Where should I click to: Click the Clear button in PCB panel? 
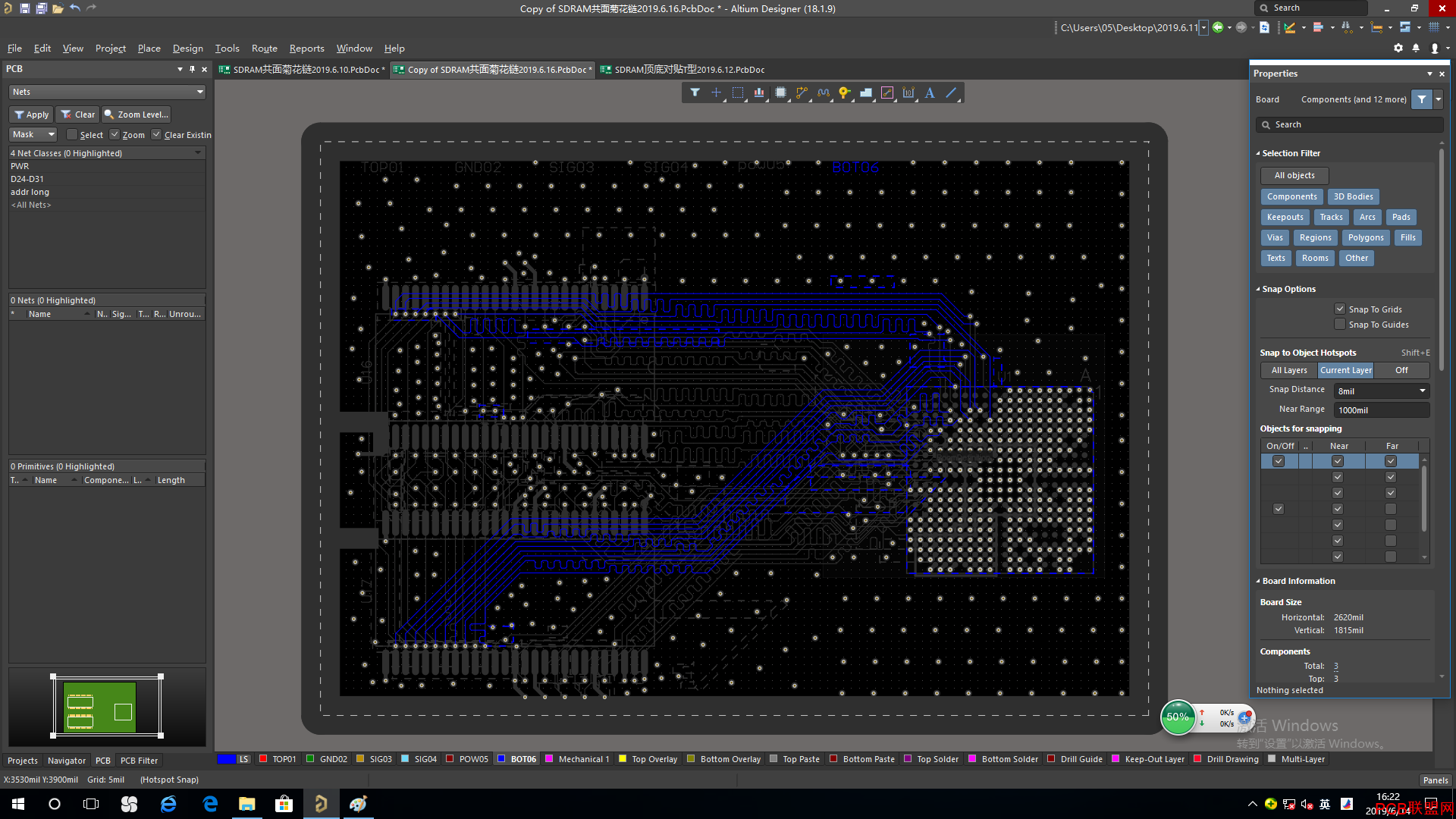coord(78,115)
